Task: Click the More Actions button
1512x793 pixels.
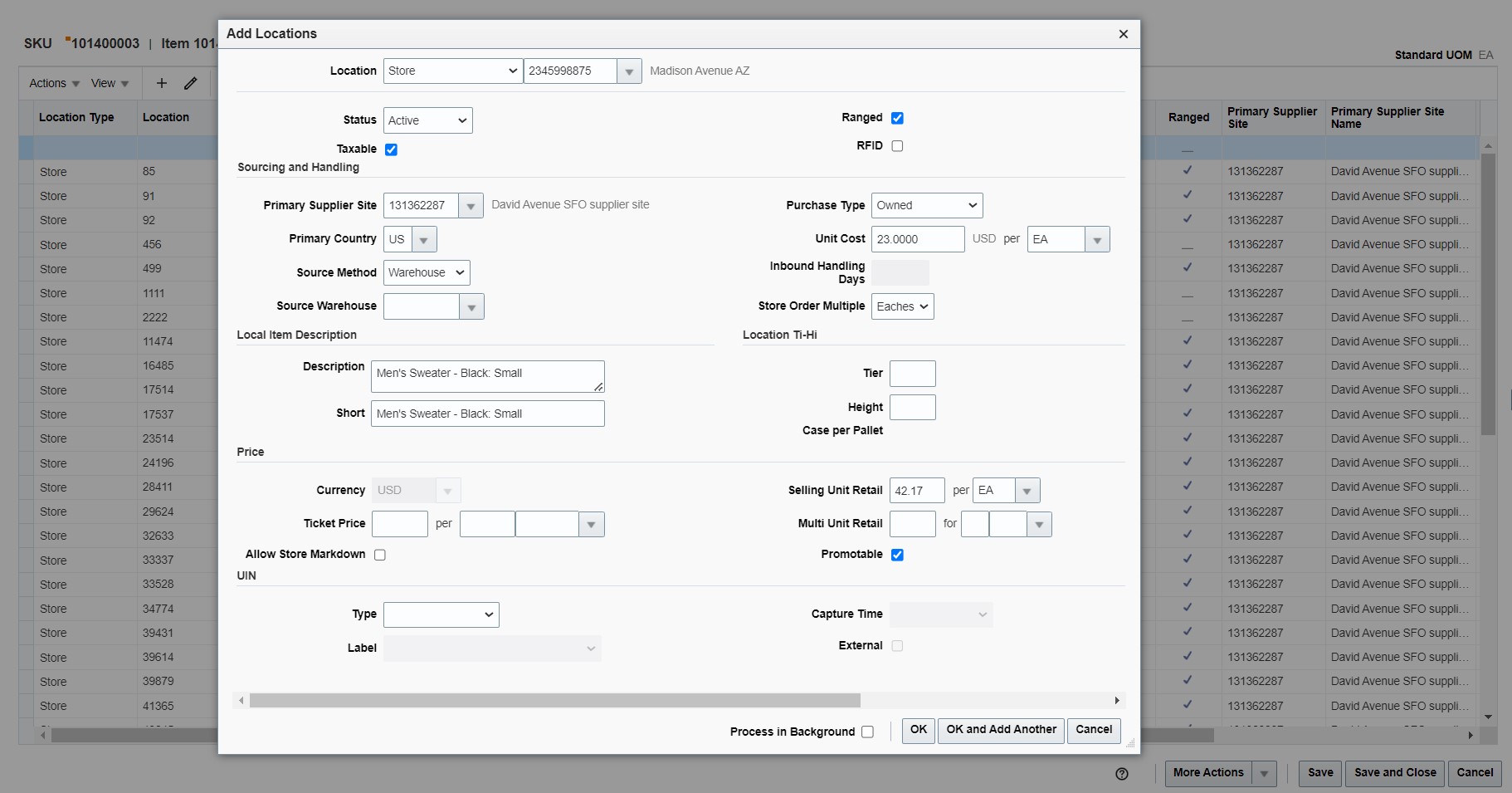Action: coord(1208,773)
